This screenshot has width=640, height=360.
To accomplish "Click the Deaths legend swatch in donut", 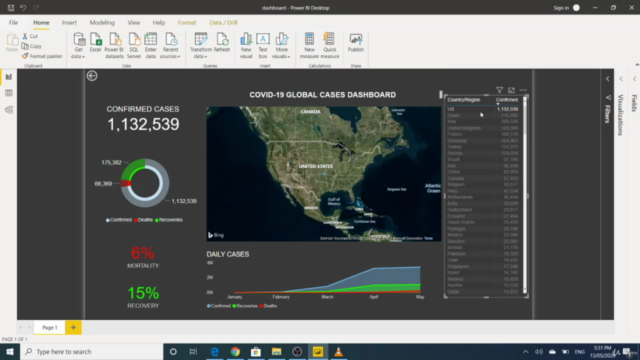I will (136, 220).
